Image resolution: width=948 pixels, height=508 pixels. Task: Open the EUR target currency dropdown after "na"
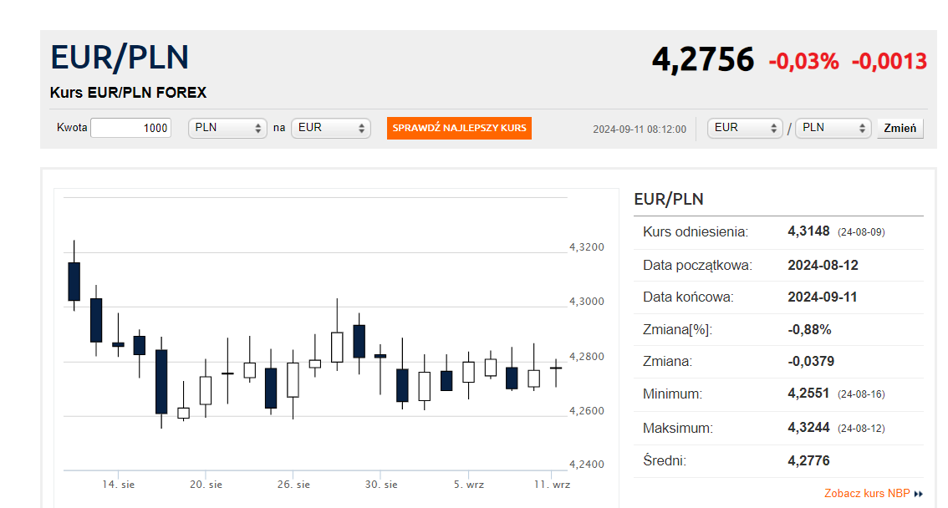[330, 128]
